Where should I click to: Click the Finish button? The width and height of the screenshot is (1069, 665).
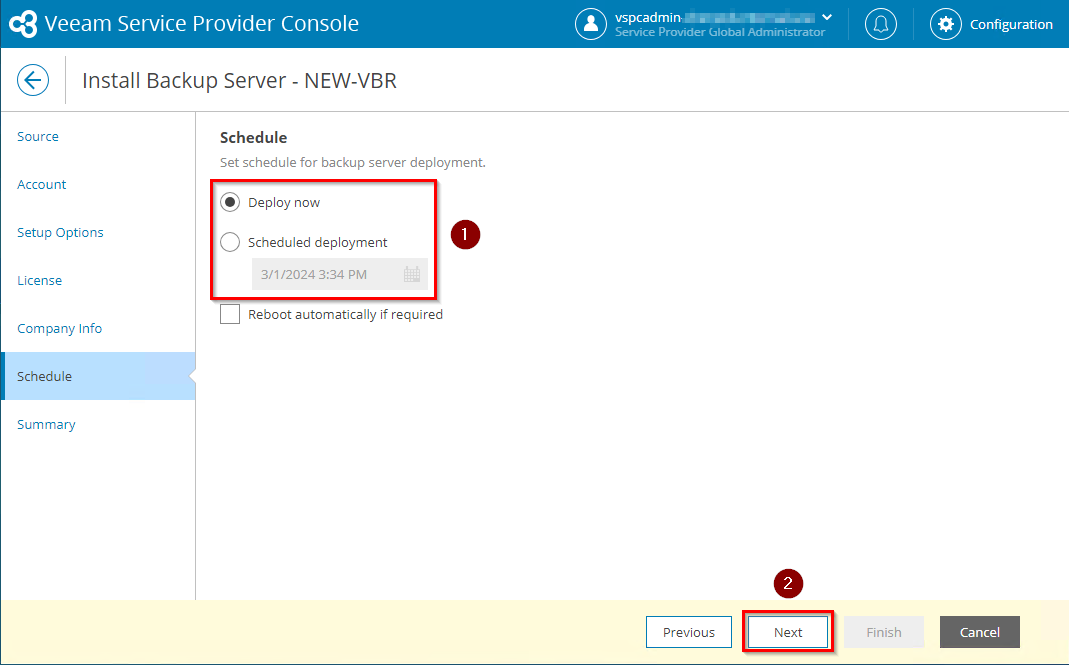(x=884, y=632)
